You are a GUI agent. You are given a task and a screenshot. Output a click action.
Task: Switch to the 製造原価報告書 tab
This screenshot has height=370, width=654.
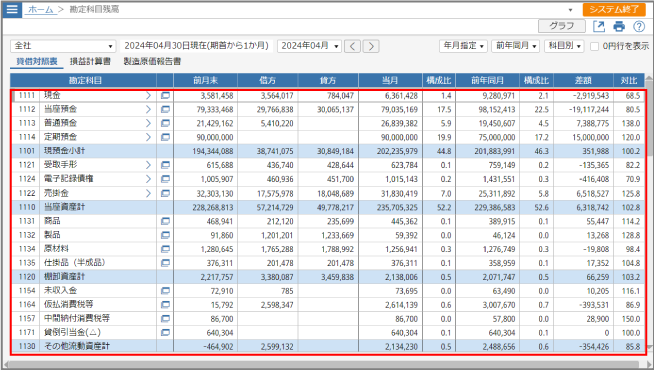click(x=152, y=62)
